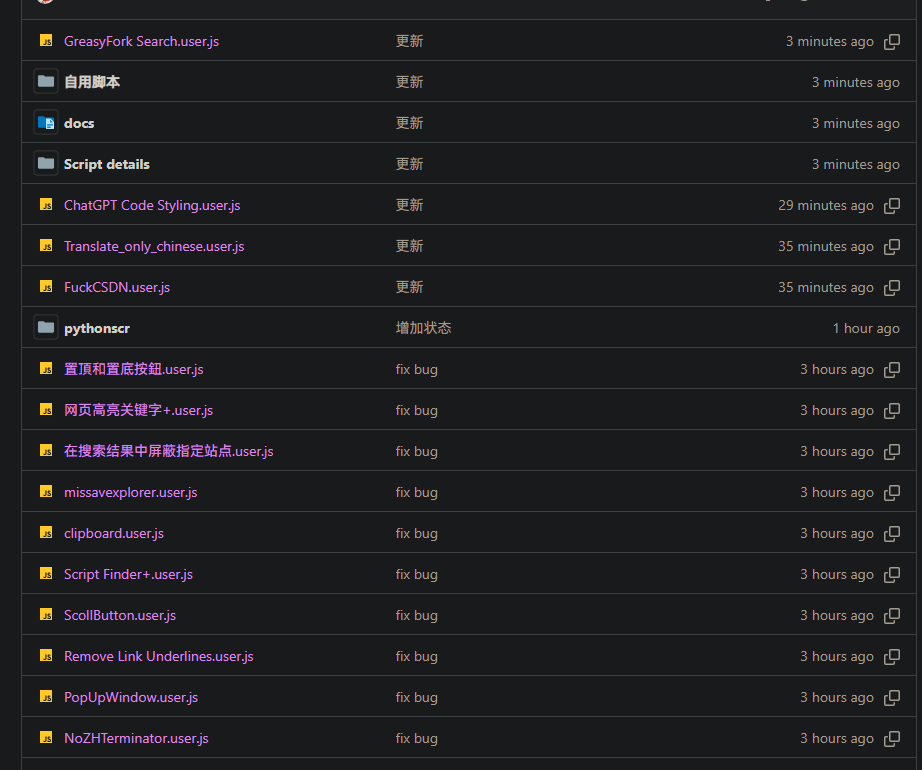The width and height of the screenshot is (922, 770).
Task: Copy icon in ChatGPT Code Styling.user.js row
Action: pos(891,206)
